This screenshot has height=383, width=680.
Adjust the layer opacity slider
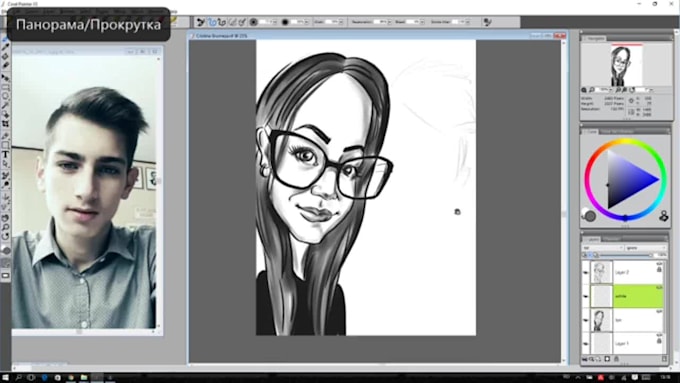(627, 255)
